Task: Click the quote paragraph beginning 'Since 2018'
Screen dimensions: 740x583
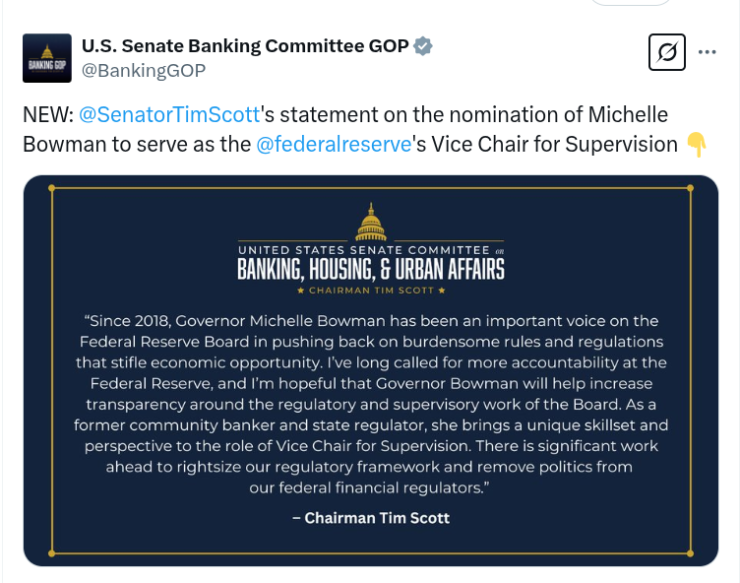Action: (x=371, y=404)
